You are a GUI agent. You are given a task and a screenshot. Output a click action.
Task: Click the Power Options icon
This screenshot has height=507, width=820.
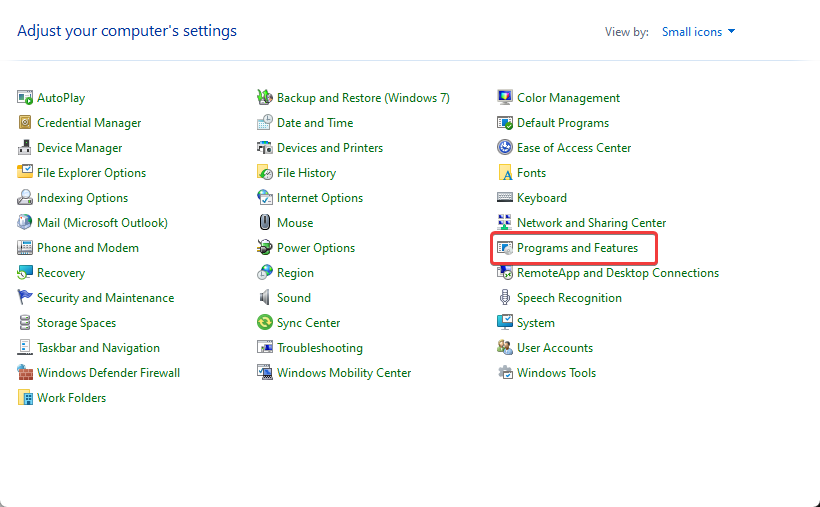[x=265, y=248]
